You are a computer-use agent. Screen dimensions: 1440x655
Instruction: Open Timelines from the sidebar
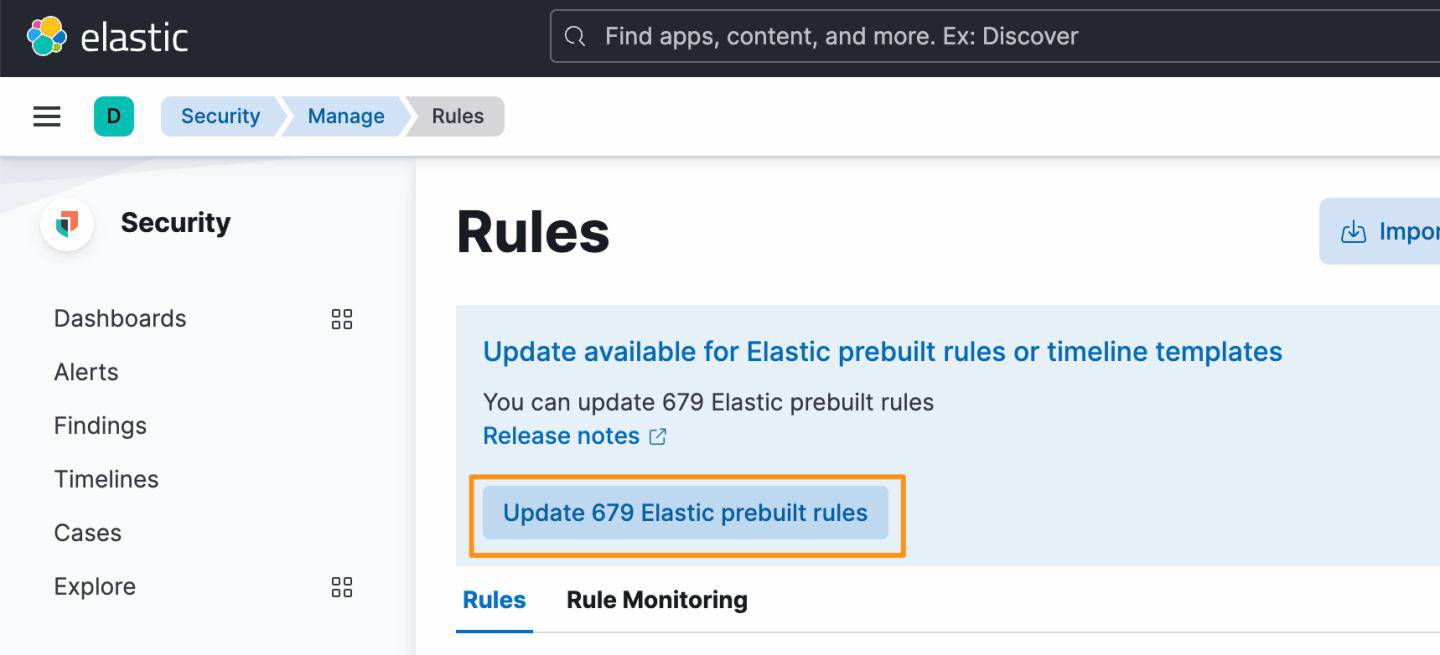pos(106,479)
